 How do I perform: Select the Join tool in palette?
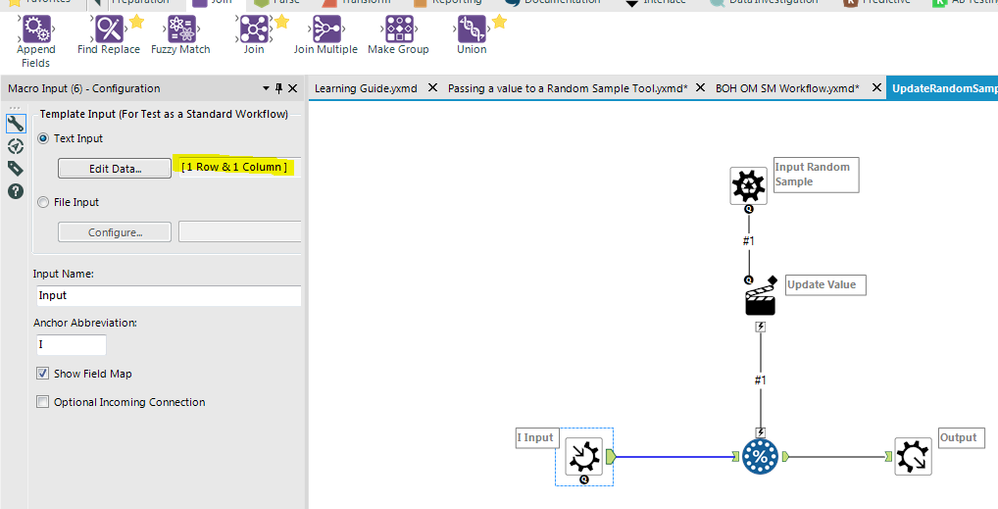253,35
